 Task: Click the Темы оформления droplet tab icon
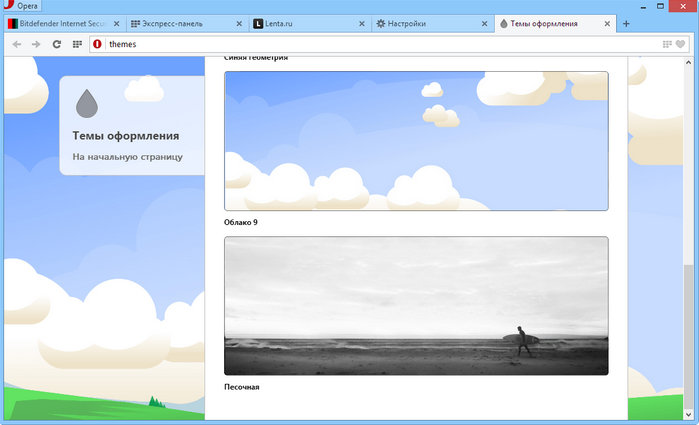[x=504, y=24]
